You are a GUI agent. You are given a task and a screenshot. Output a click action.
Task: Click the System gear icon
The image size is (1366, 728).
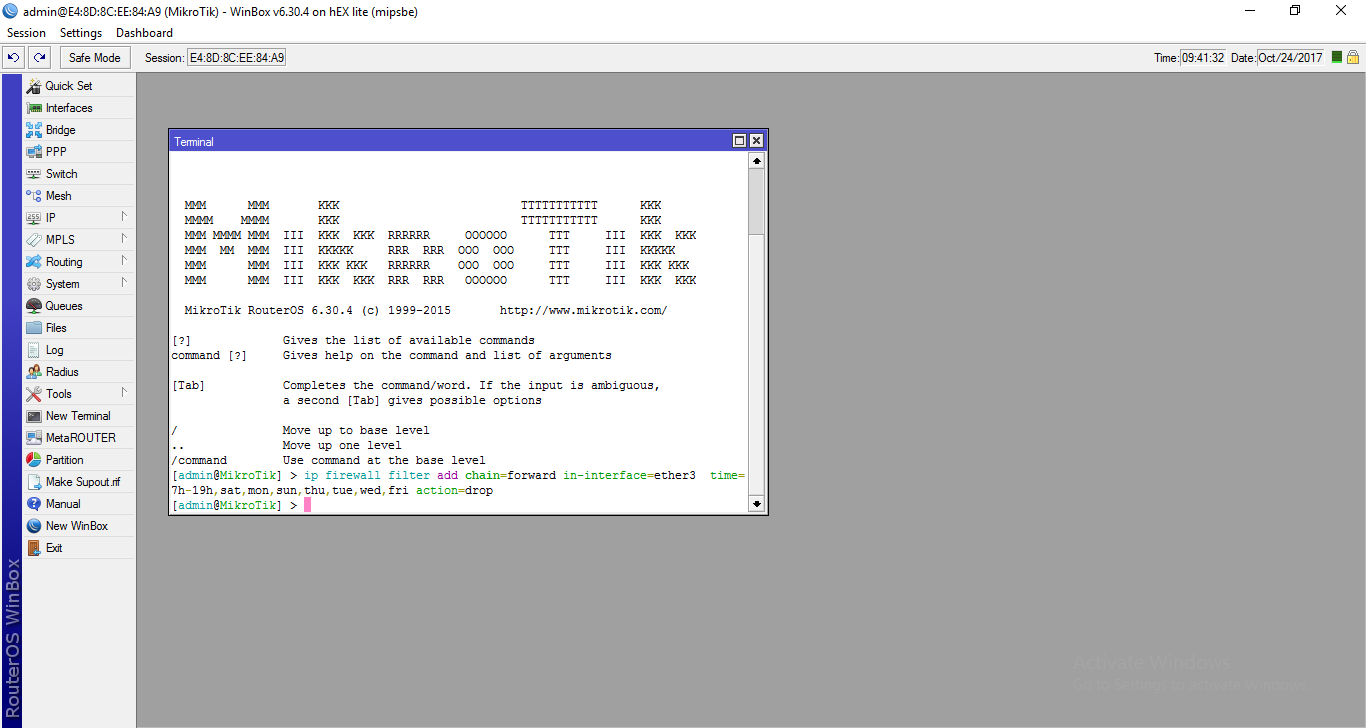pos(34,284)
